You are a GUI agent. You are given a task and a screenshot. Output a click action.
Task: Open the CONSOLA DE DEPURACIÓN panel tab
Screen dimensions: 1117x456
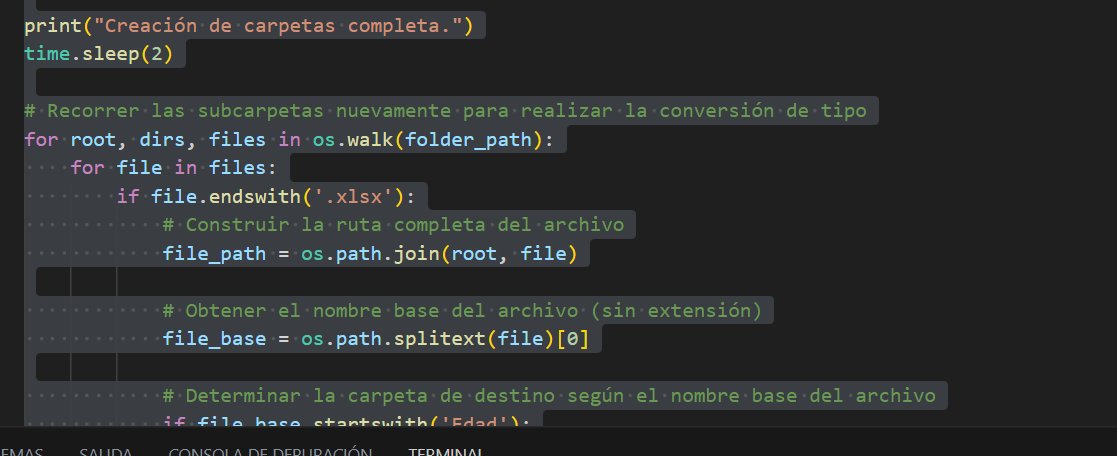click(x=270, y=452)
